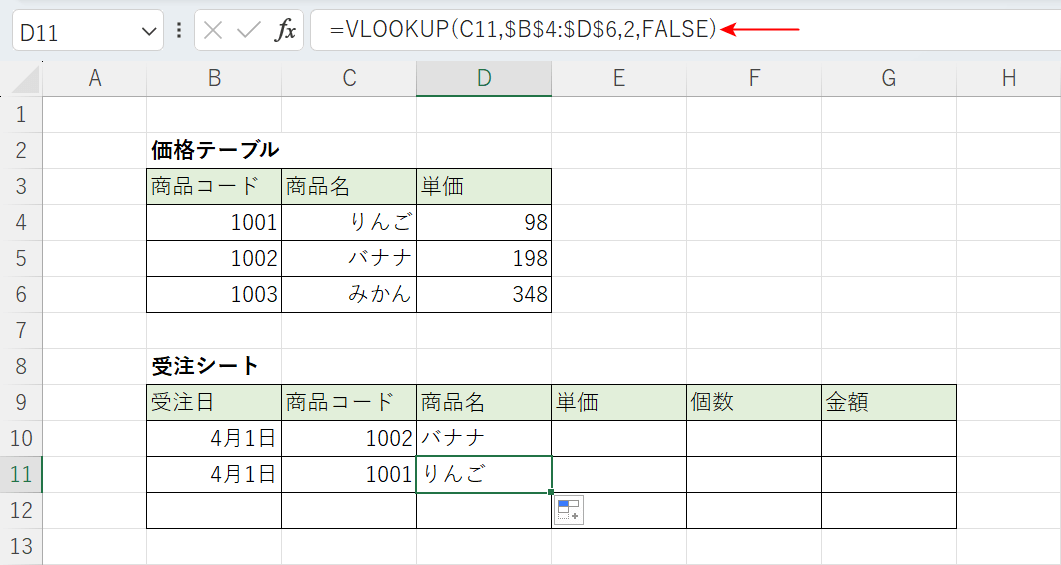The height and width of the screenshot is (565, 1061).
Task: Click the empty 単価 cell in row 11
Action: [618, 474]
